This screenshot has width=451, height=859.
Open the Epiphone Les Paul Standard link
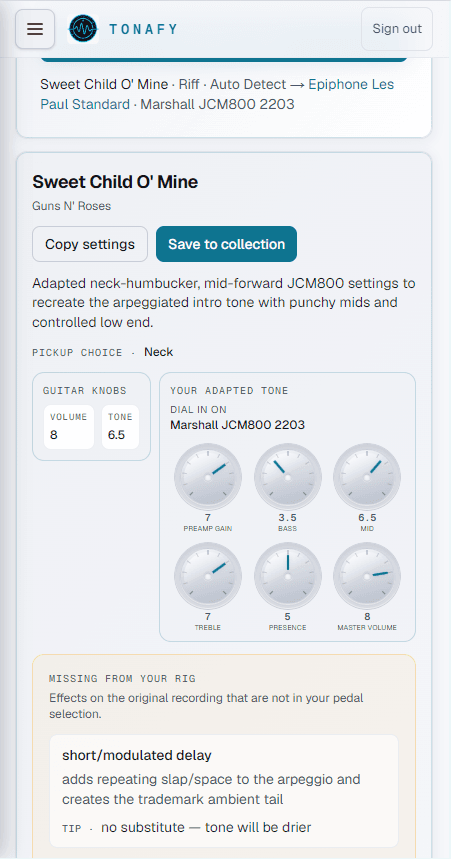(x=217, y=94)
